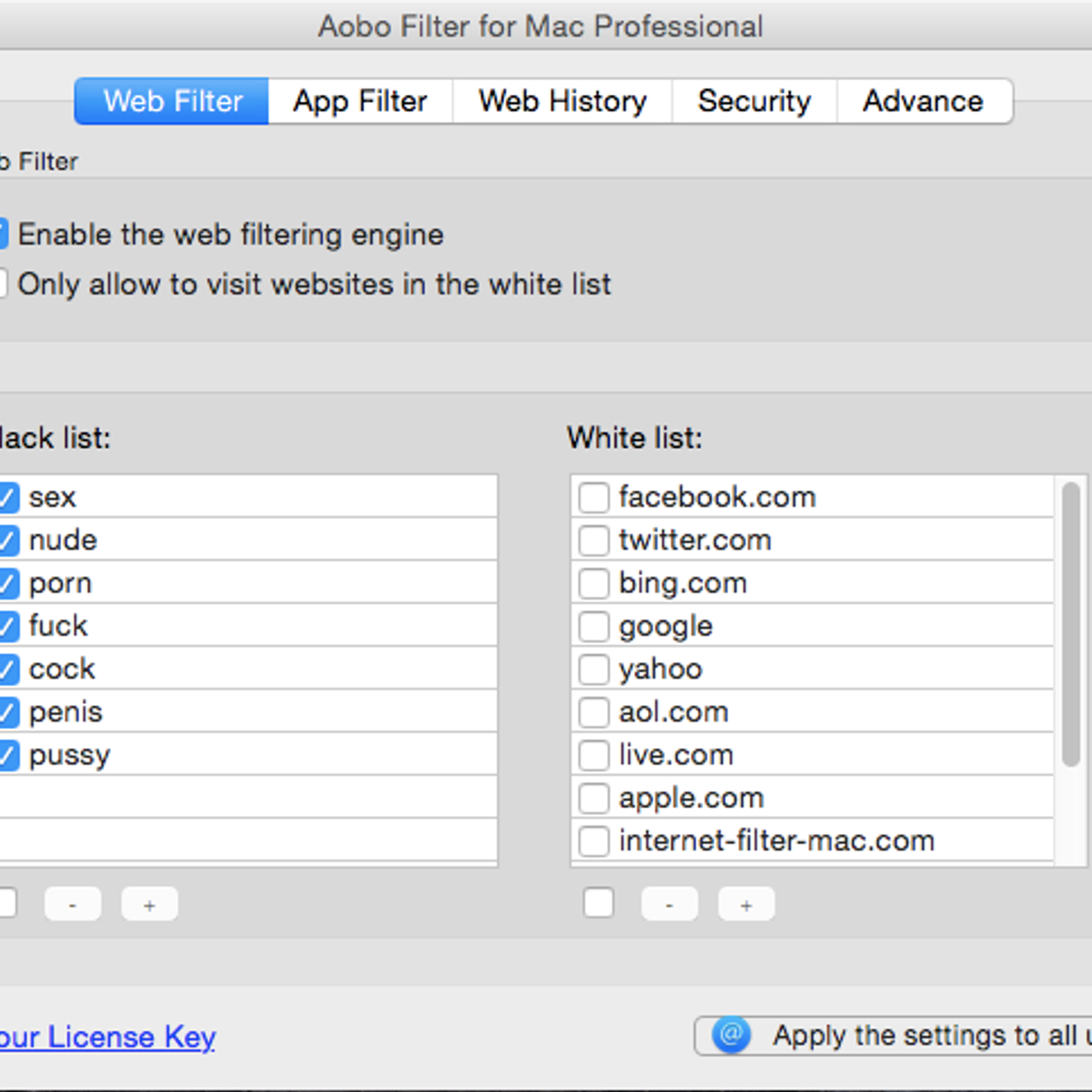1092x1092 pixels.
Task: Toggle the select-all checkbox below White list
Action: pos(598,904)
